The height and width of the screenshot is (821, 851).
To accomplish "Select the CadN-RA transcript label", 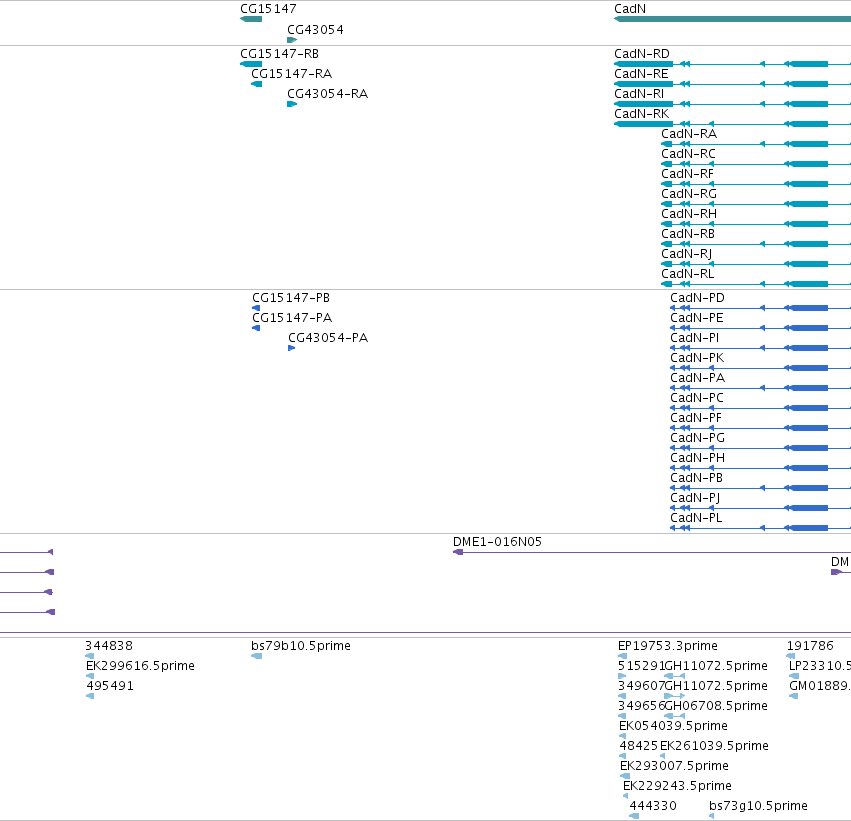I will click(x=689, y=134).
